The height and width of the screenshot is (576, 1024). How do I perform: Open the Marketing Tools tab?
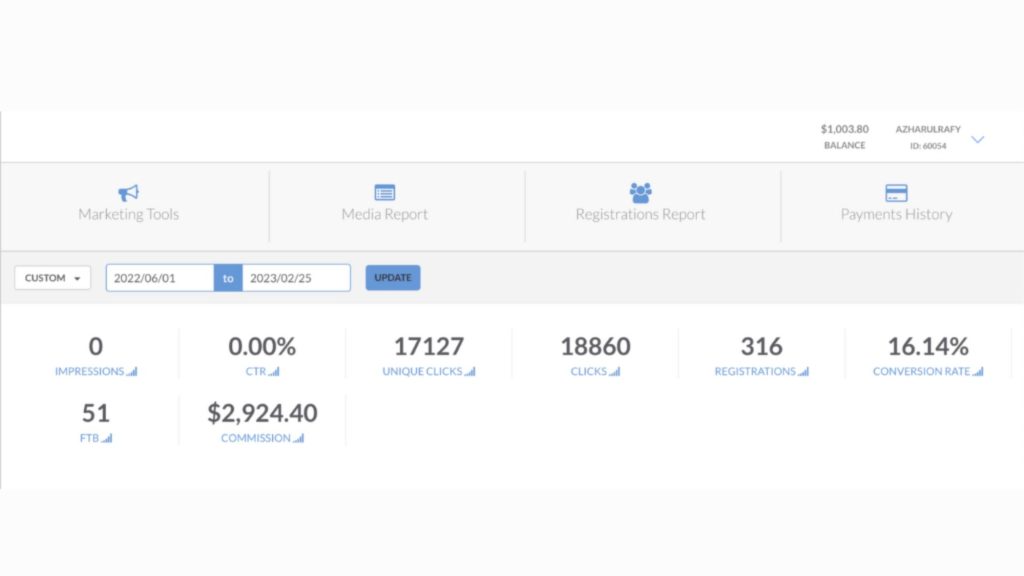tap(129, 214)
